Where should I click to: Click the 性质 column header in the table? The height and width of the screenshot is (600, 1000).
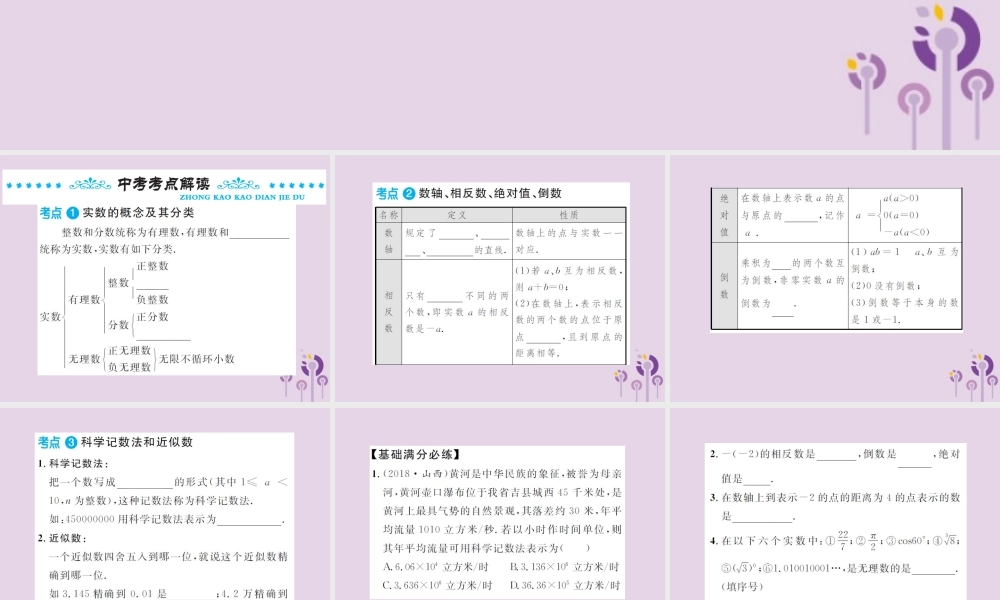569,214
